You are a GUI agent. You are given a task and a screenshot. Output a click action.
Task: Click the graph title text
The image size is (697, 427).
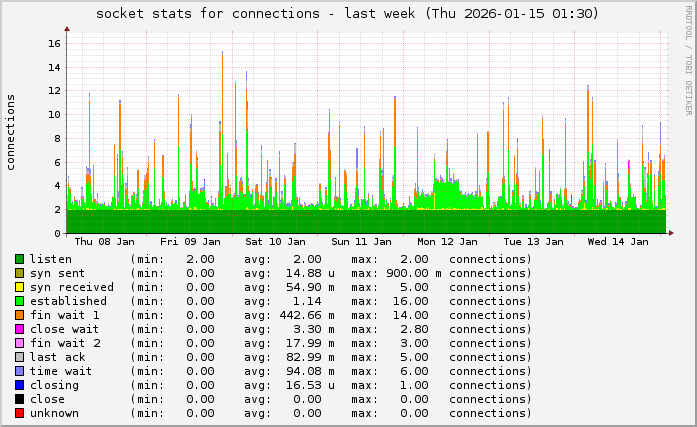tap(347, 14)
